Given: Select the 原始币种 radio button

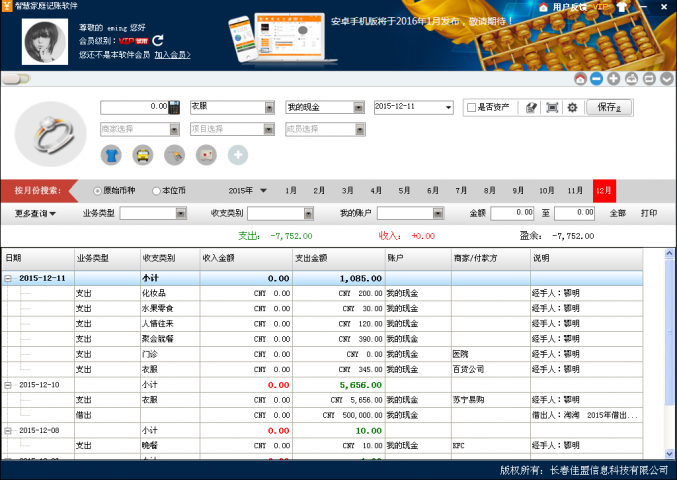Looking at the screenshot, I should (x=97, y=190).
